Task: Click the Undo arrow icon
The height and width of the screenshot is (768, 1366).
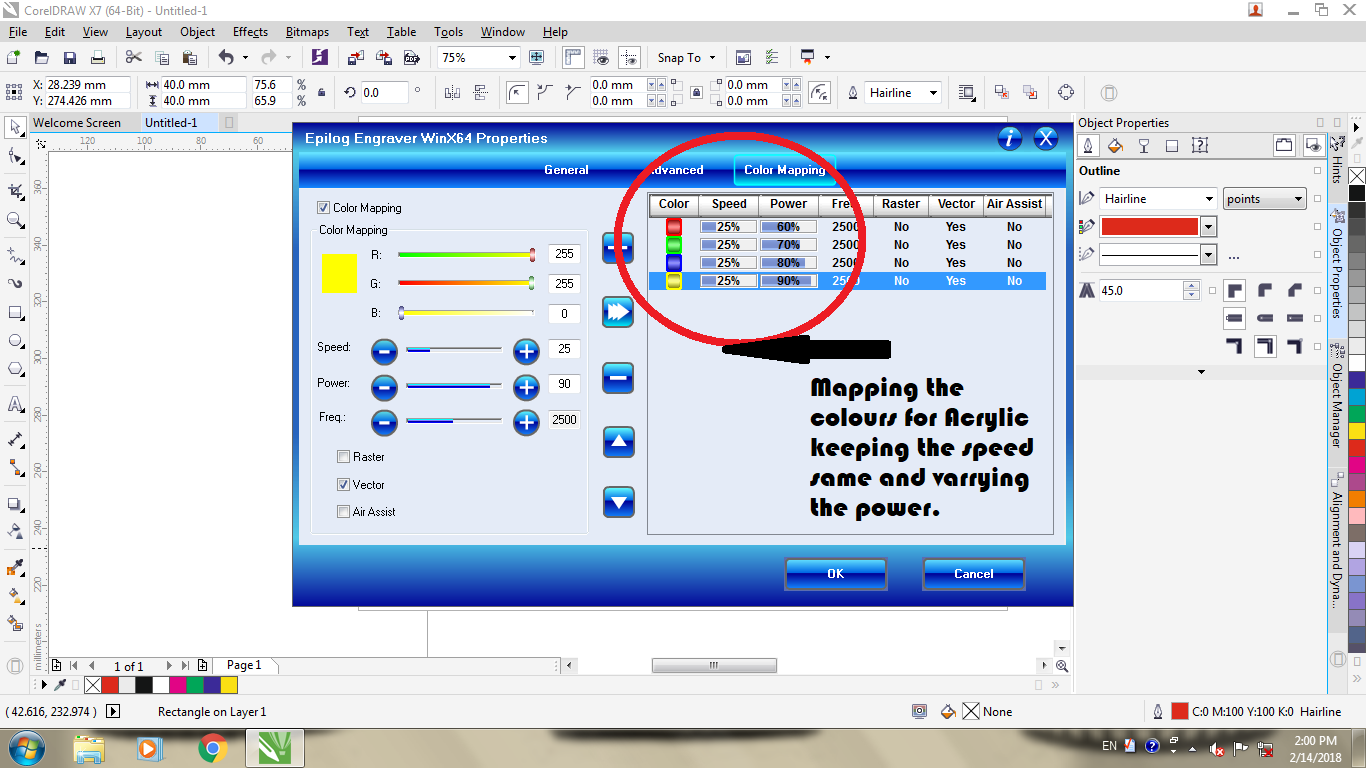Action: (x=226, y=58)
